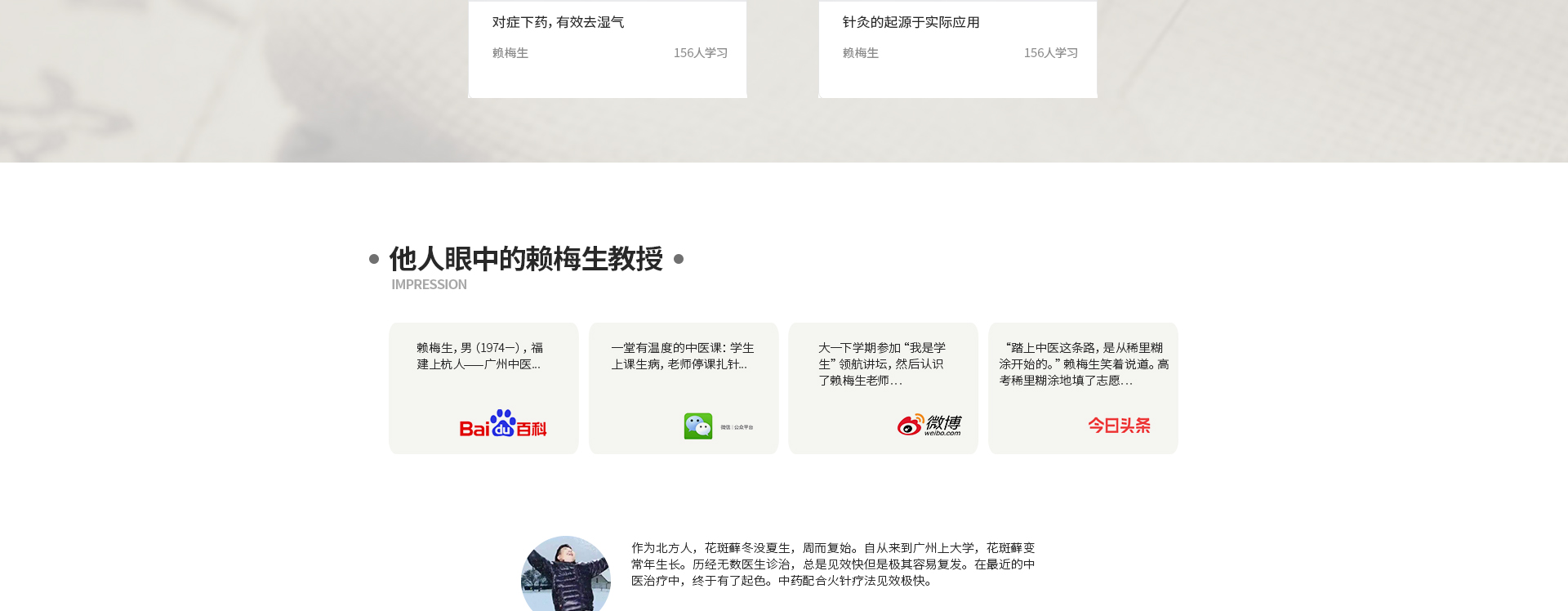Click the Baidu Baike logo

[502, 424]
